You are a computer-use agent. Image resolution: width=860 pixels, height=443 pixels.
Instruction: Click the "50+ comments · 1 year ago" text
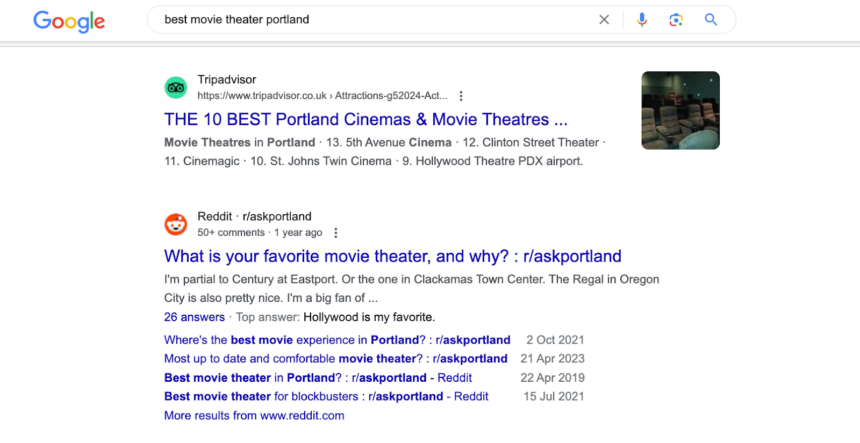(259, 233)
